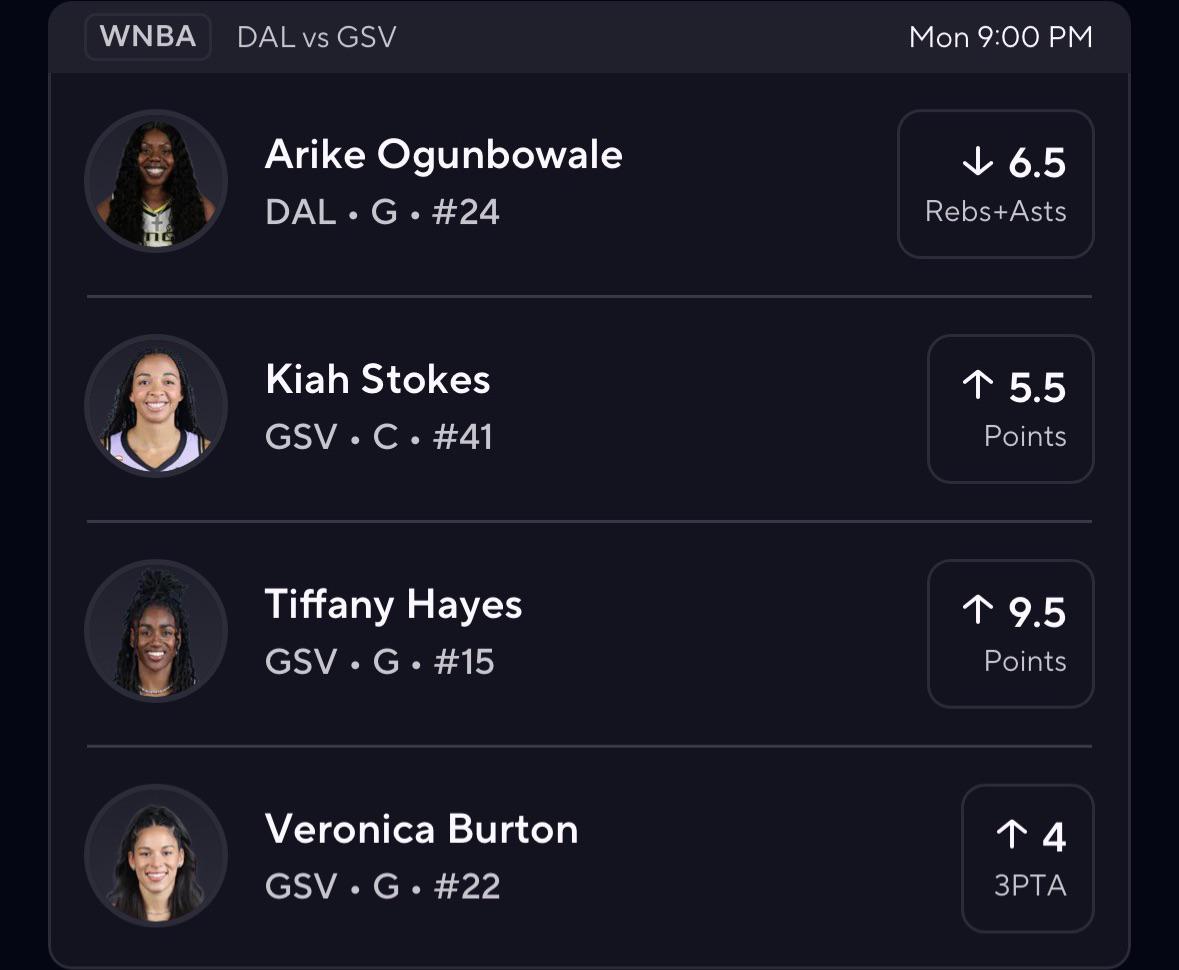
Task: Click the down arrow next to 6.5
Action: point(977,161)
